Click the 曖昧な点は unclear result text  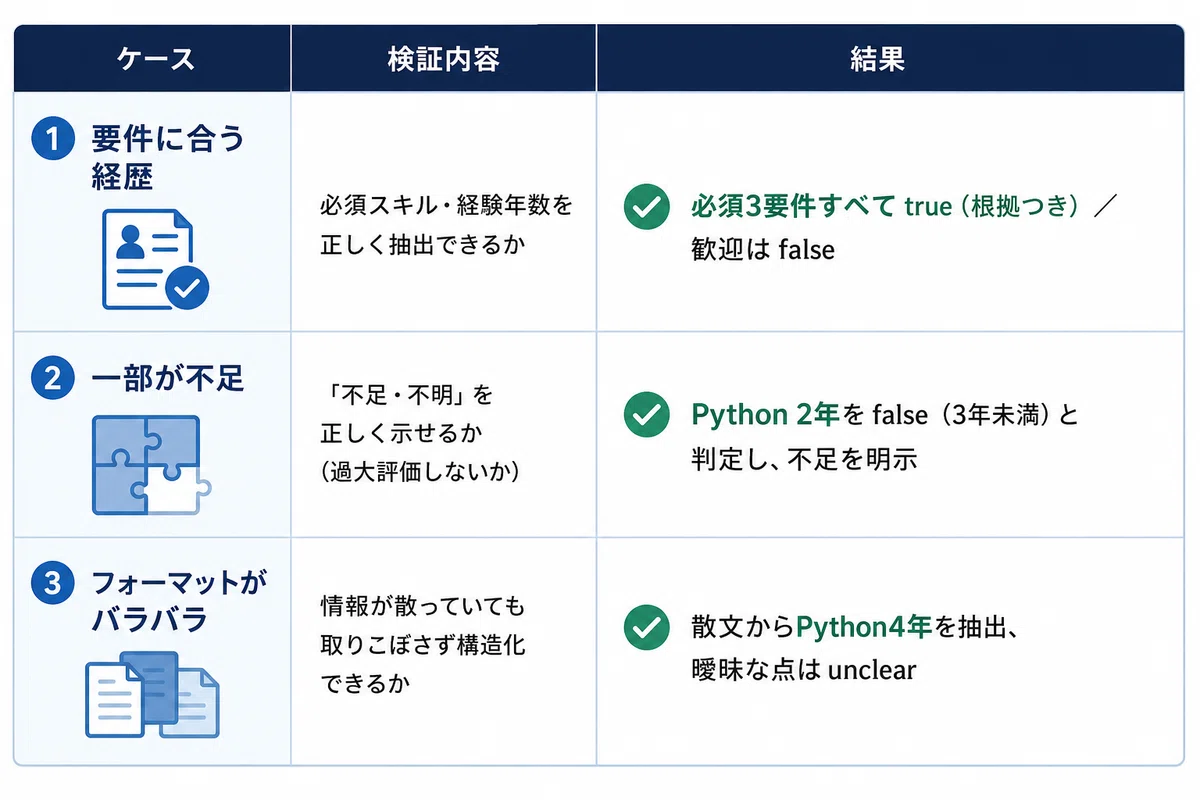(803, 669)
